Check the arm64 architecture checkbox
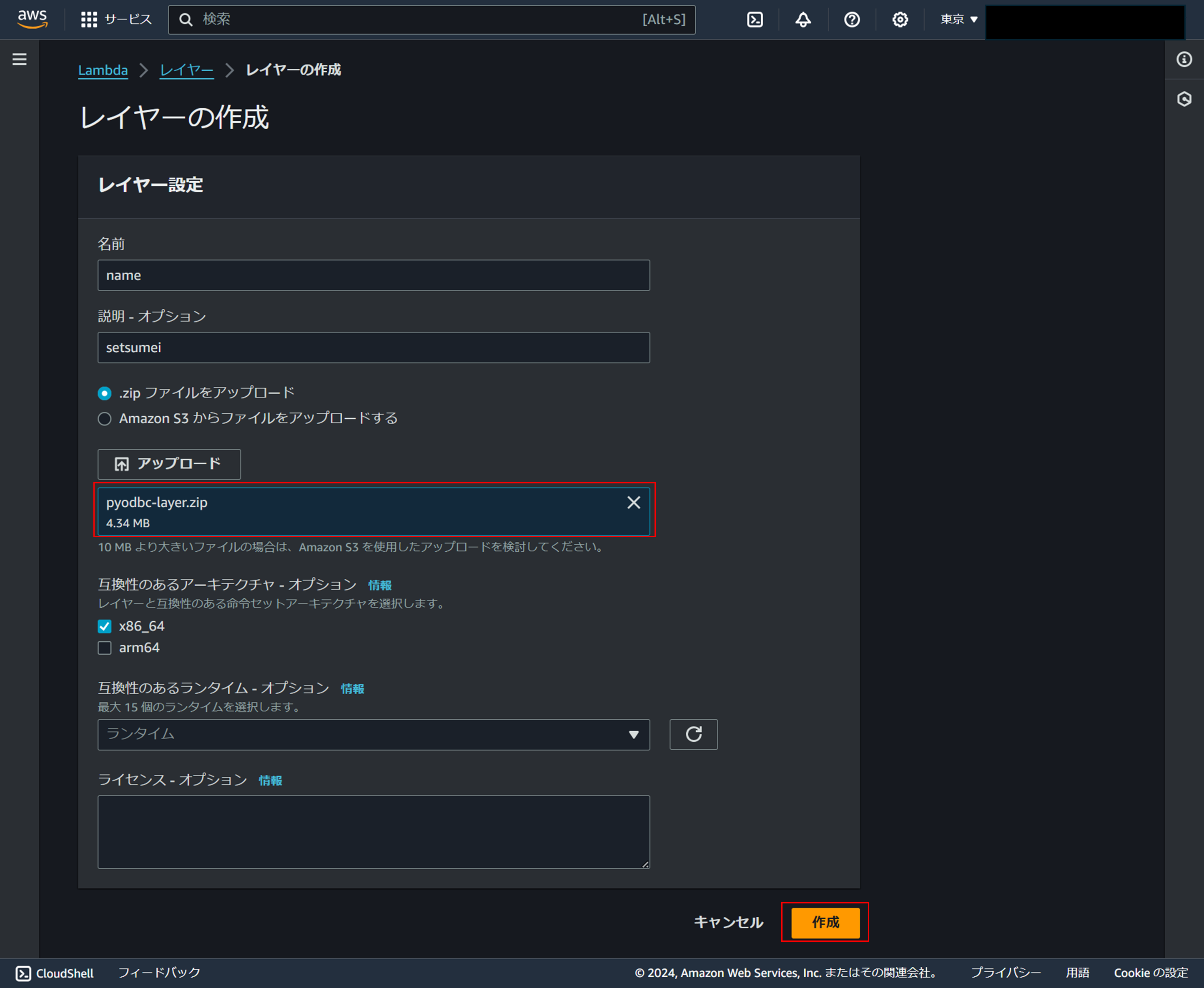 pyautogui.click(x=105, y=647)
